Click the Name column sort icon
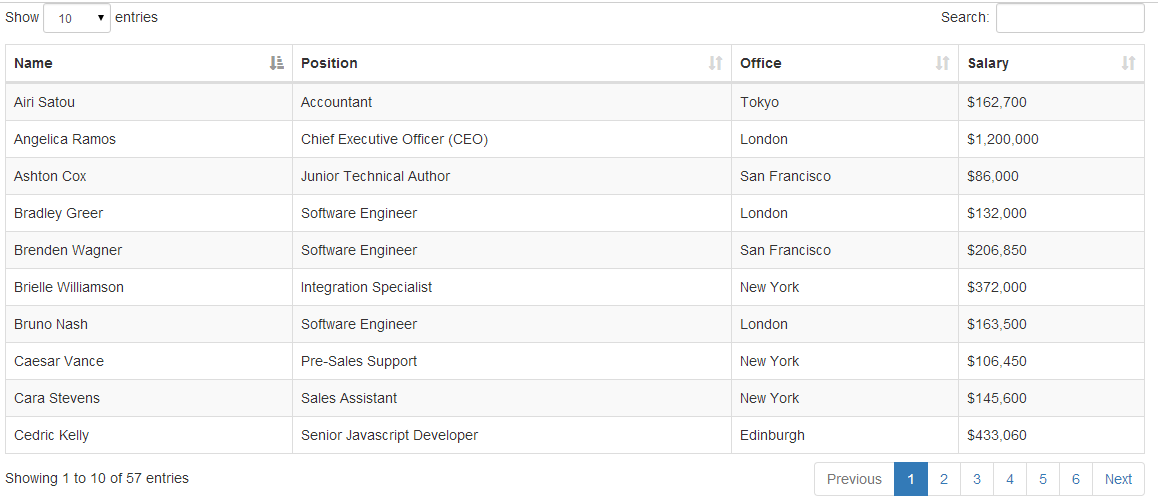1158x504 pixels. [277, 64]
